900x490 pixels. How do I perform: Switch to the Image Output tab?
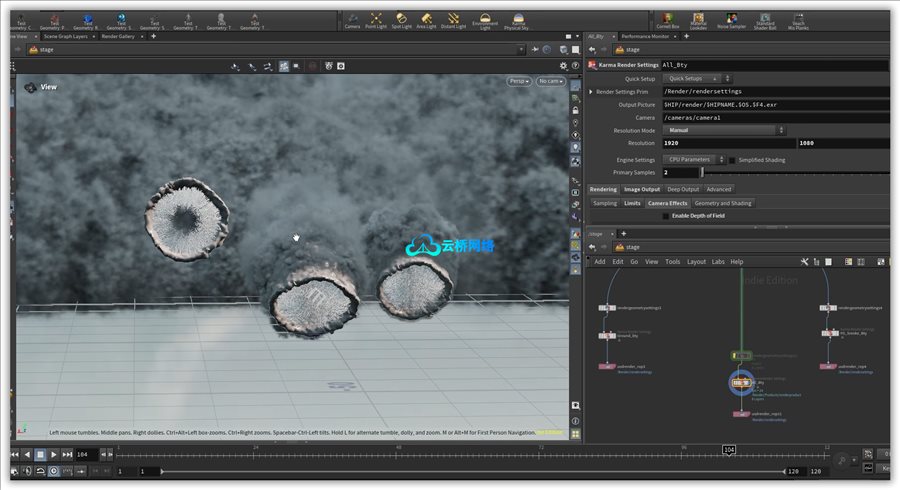(x=643, y=189)
